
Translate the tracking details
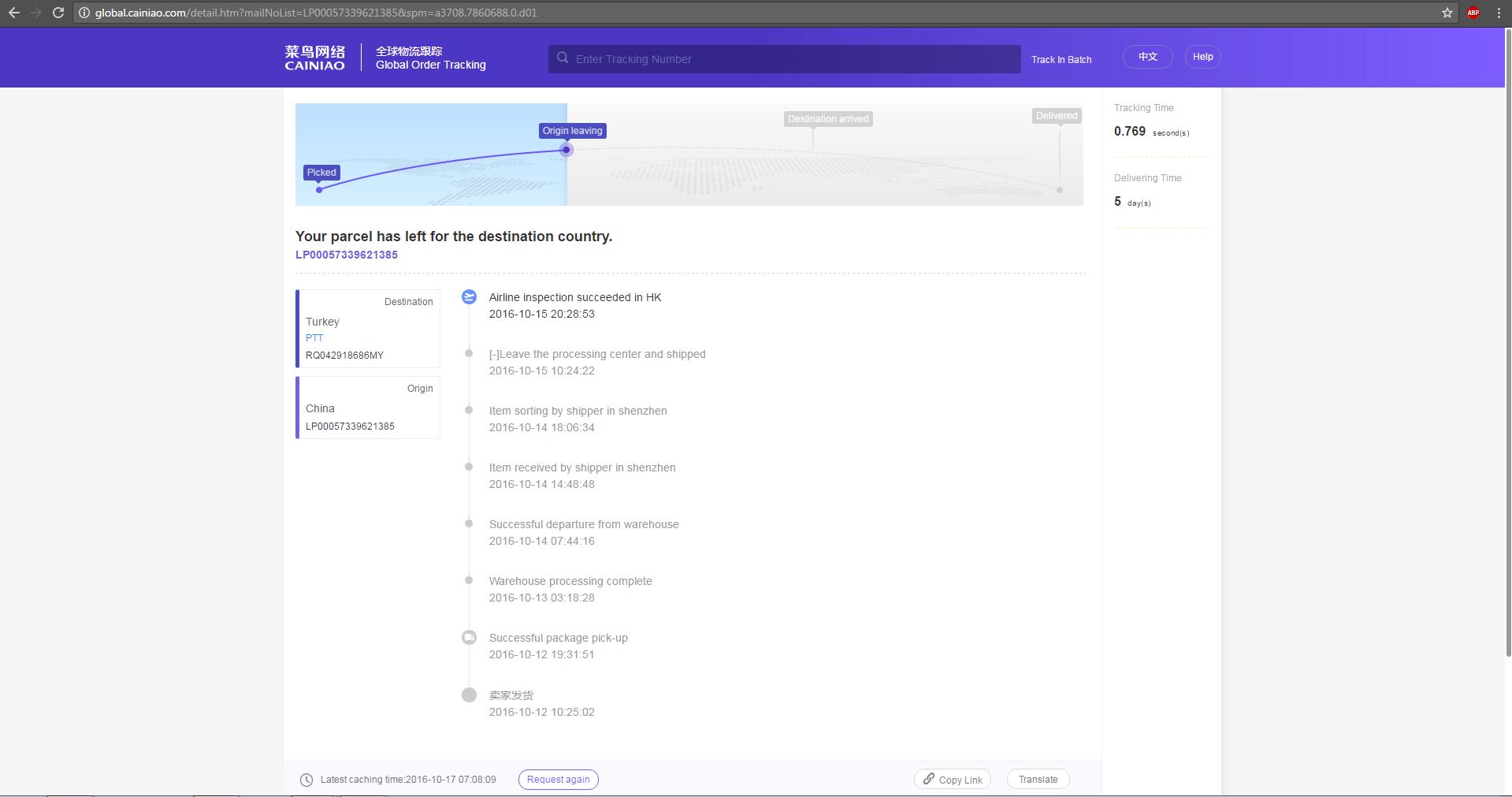tap(1038, 780)
